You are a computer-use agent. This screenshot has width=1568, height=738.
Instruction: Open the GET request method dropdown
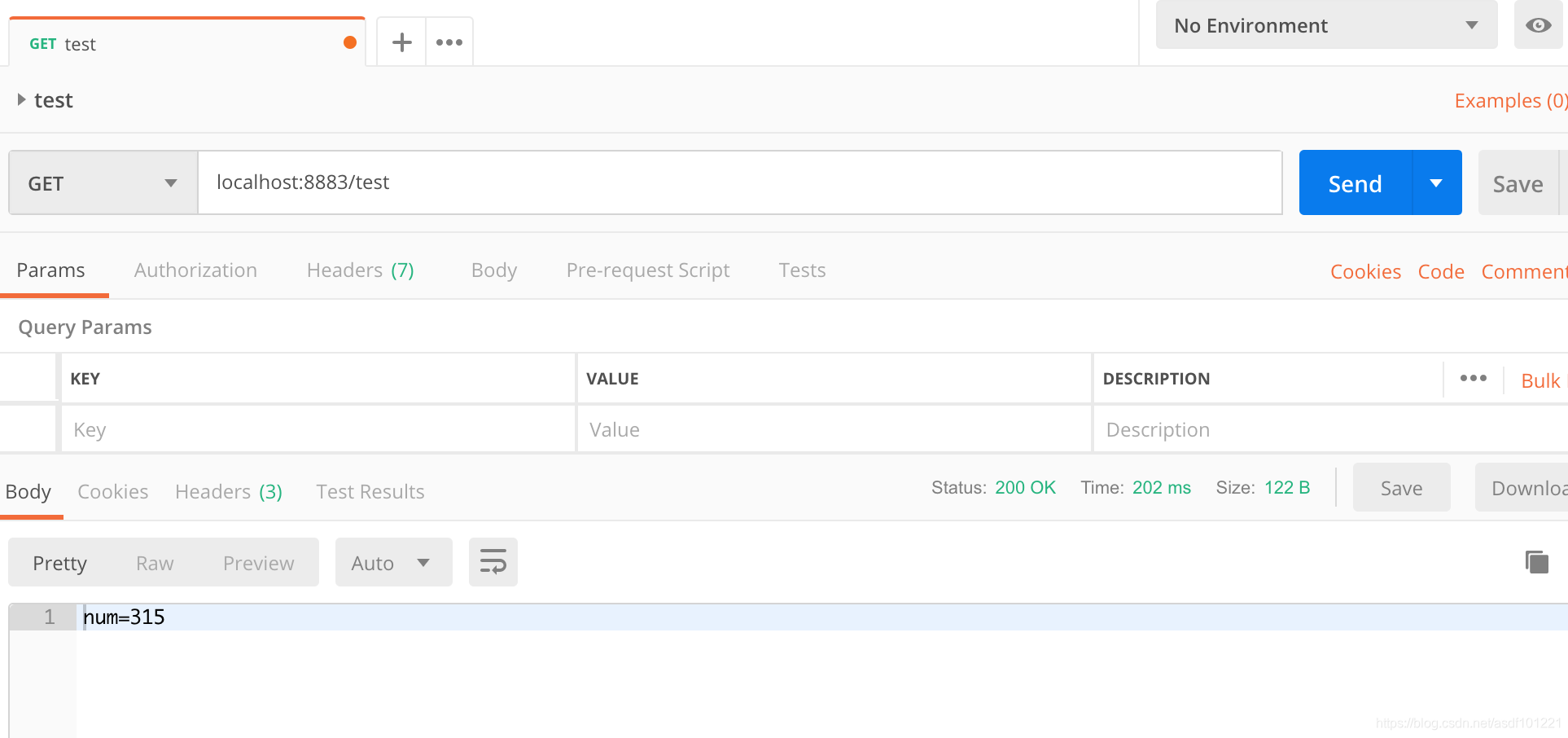point(102,182)
